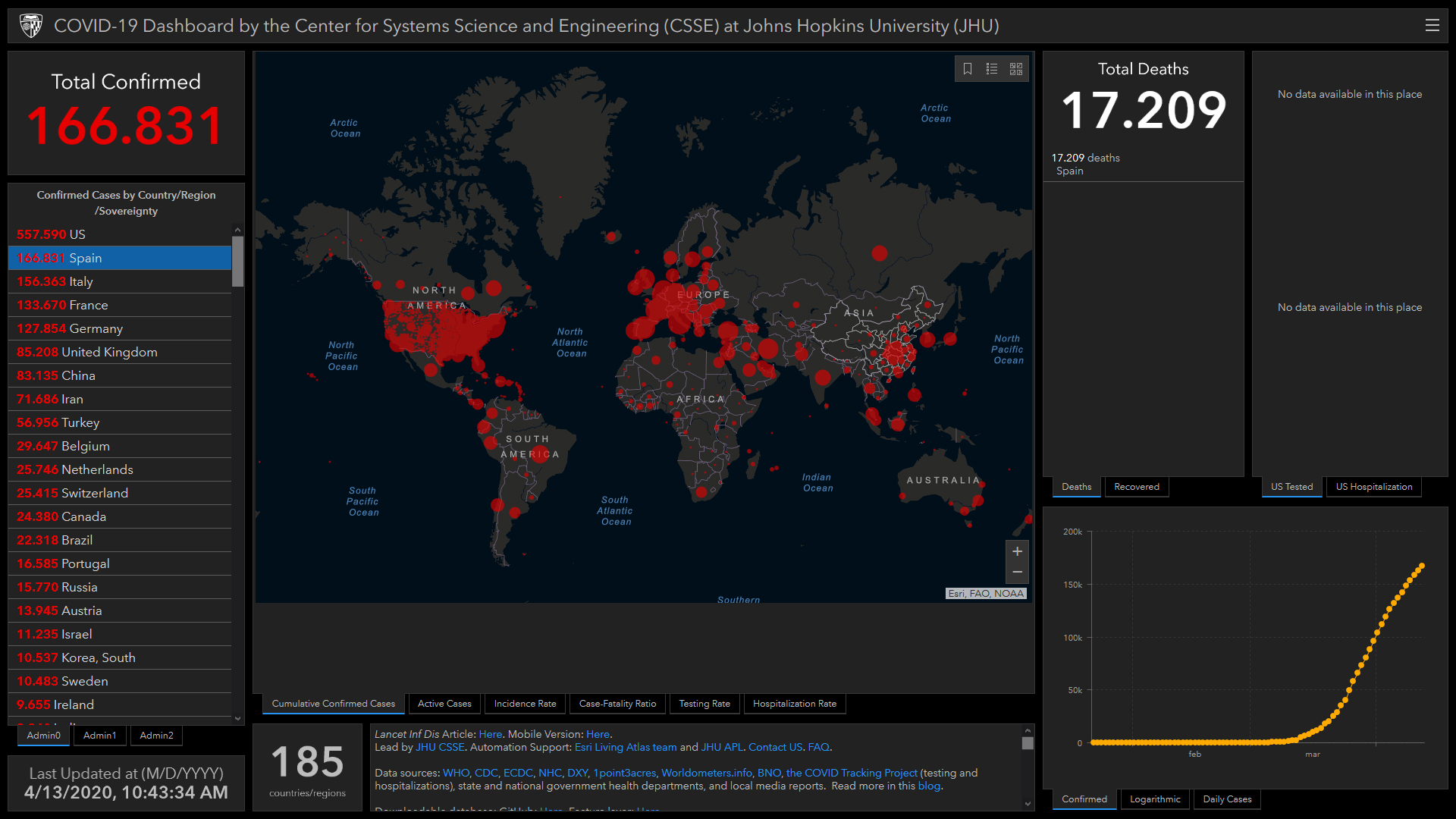Image resolution: width=1456 pixels, height=819 pixels.
Task: Select Korea, South row
Action: click(x=120, y=657)
